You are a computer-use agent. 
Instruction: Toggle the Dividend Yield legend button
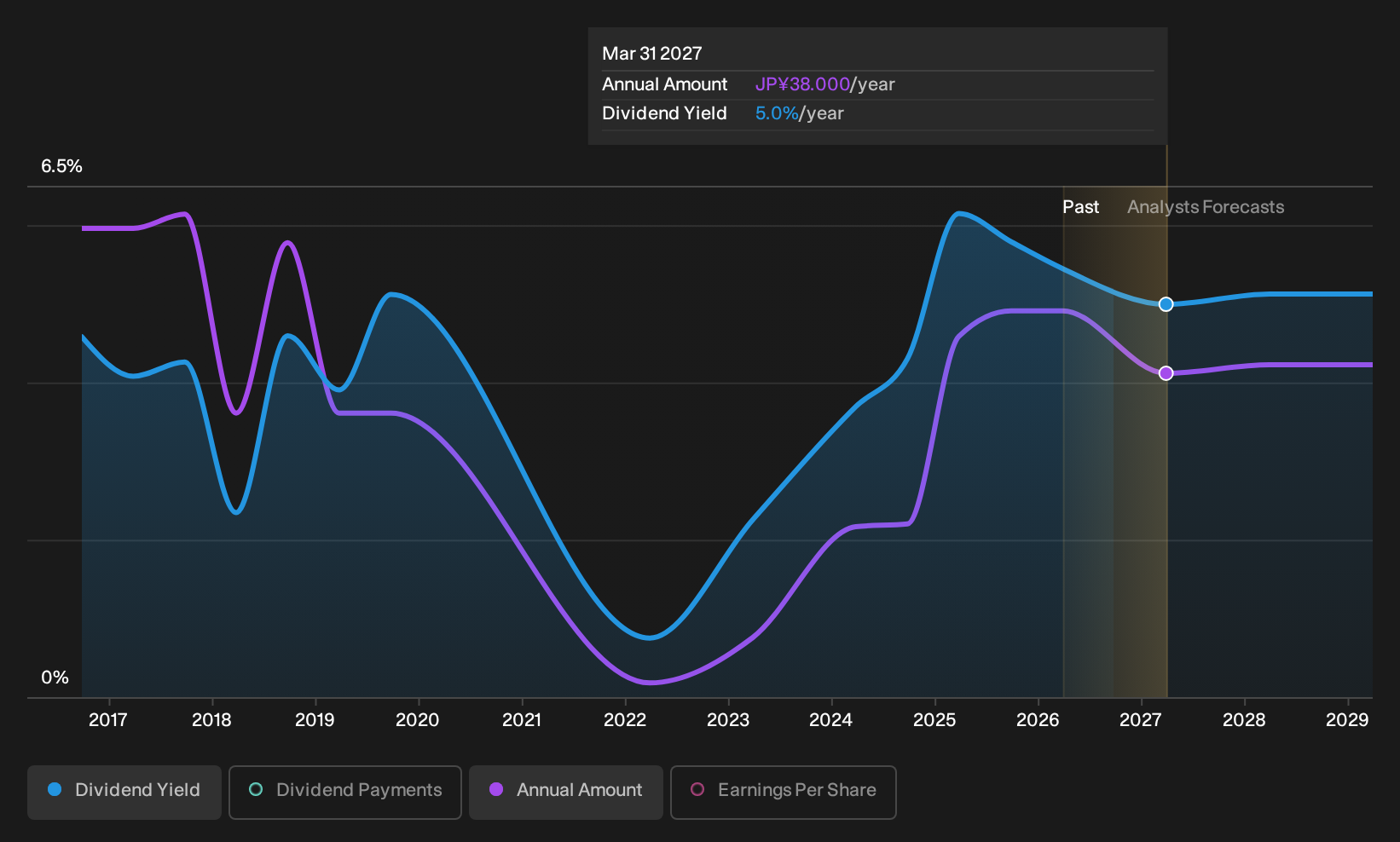(x=124, y=792)
